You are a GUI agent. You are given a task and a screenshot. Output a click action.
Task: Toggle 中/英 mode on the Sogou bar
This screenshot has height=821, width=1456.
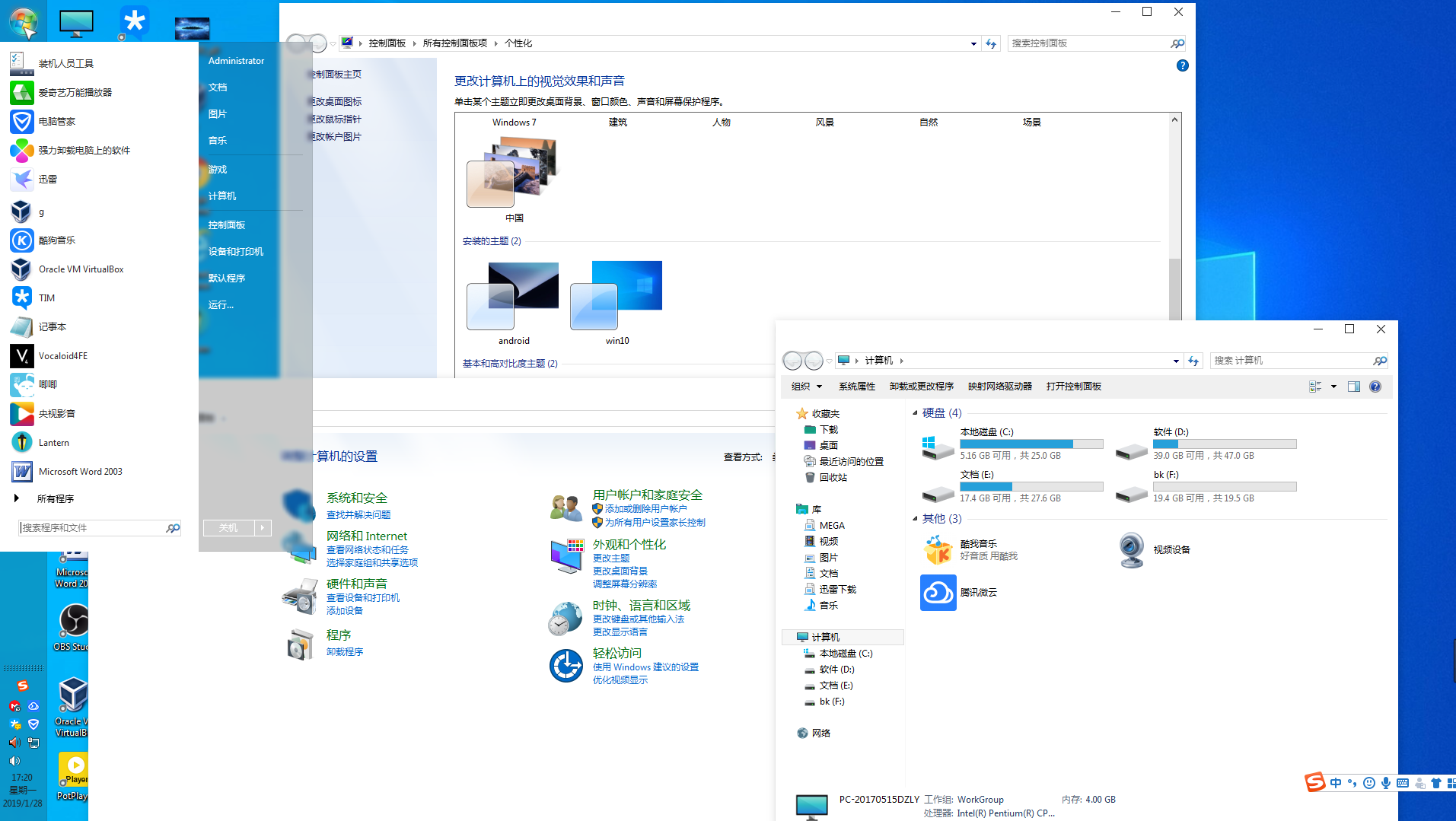[x=1336, y=782]
